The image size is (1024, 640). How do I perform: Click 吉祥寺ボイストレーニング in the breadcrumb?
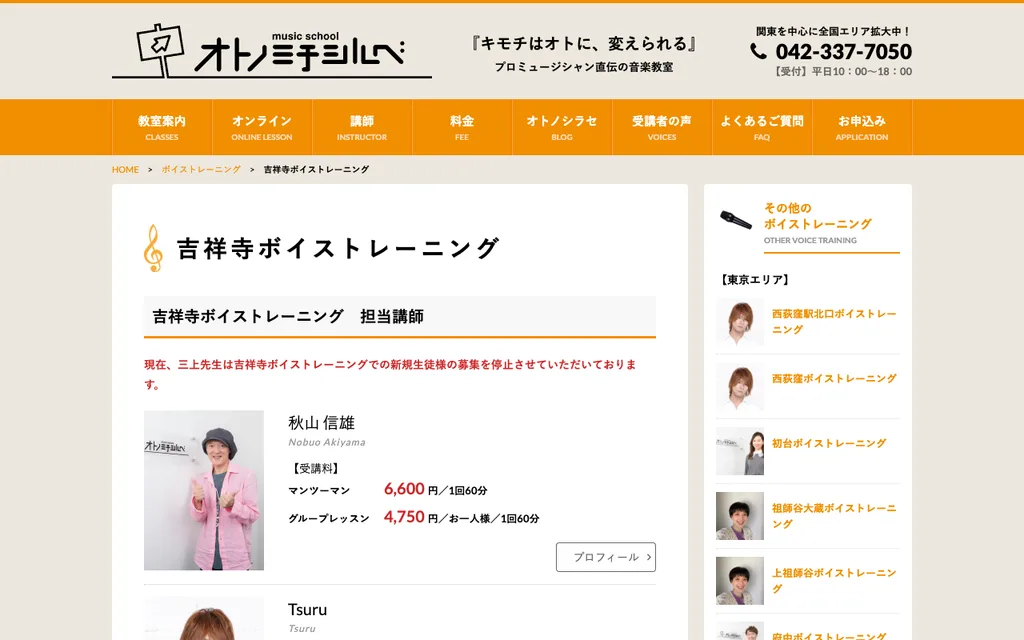(316, 169)
